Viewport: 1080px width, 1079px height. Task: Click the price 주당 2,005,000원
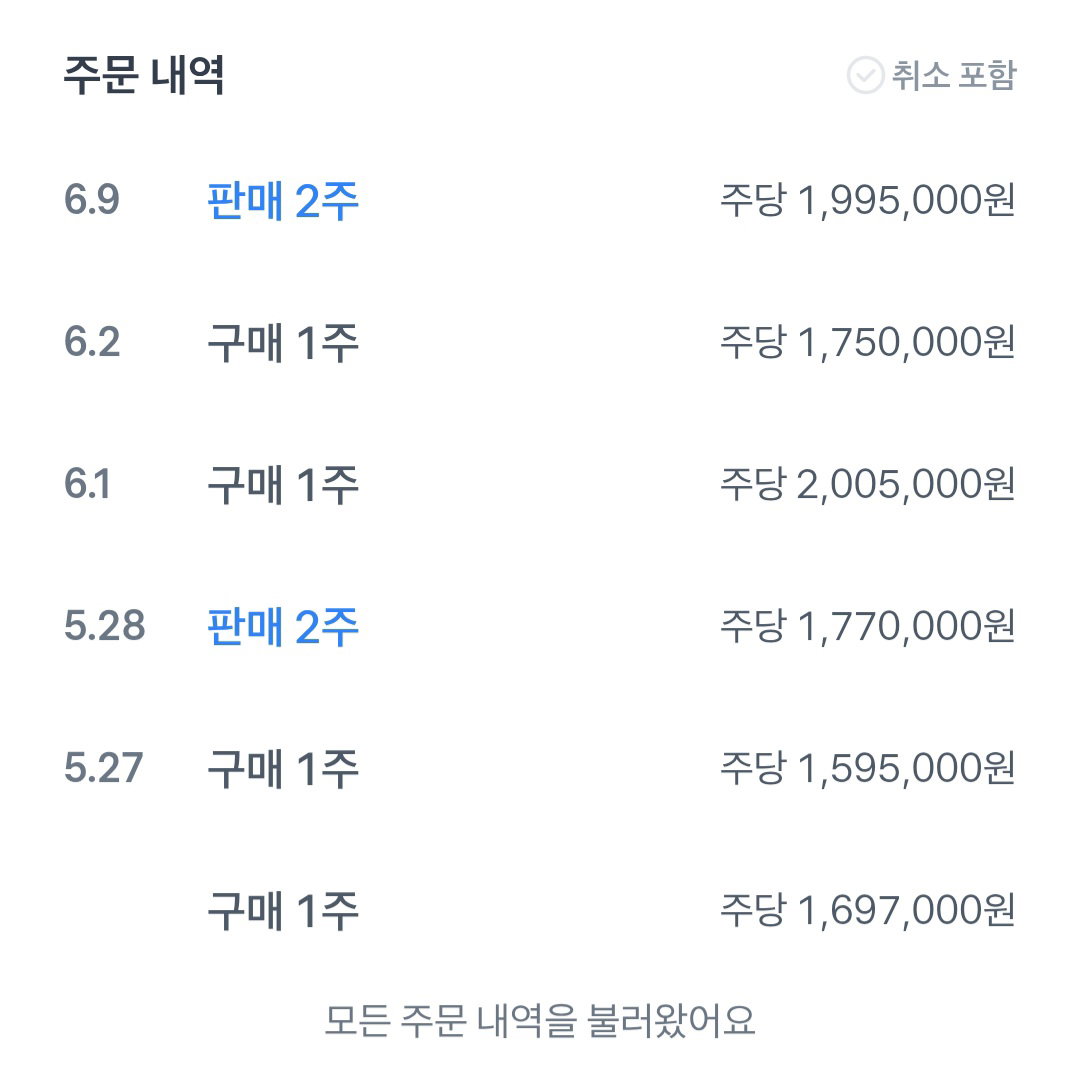(868, 484)
